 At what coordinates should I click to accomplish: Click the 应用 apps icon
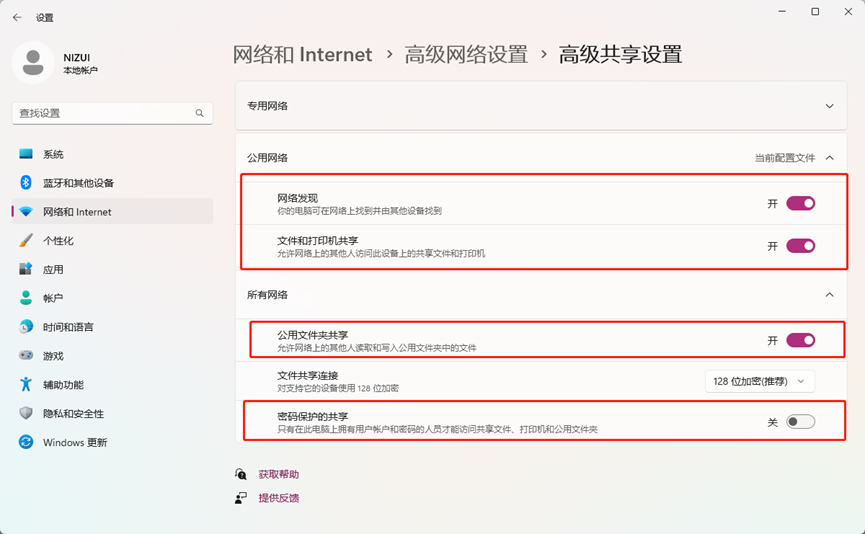pyautogui.click(x=26, y=269)
